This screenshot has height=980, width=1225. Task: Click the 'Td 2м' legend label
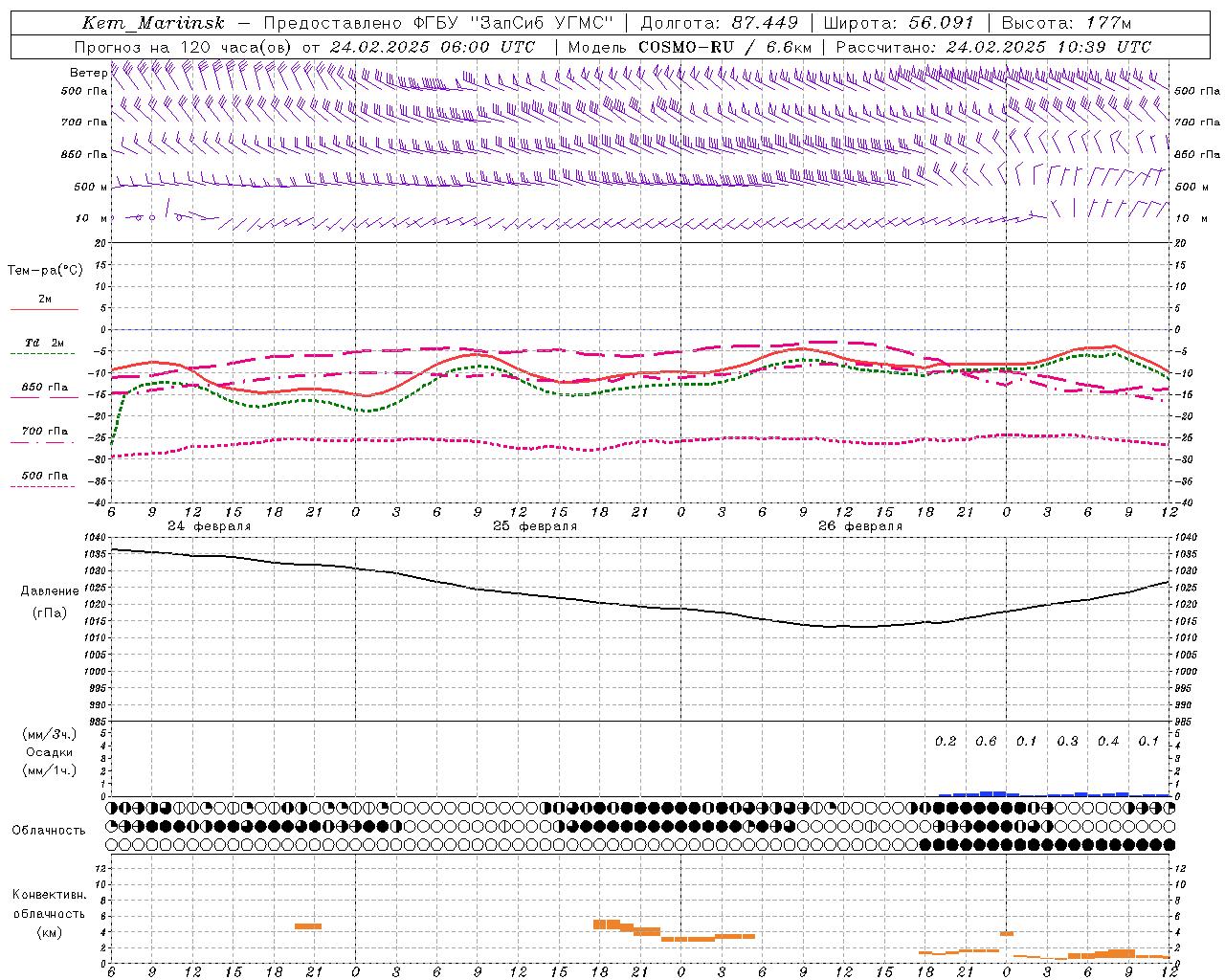pos(45,343)
